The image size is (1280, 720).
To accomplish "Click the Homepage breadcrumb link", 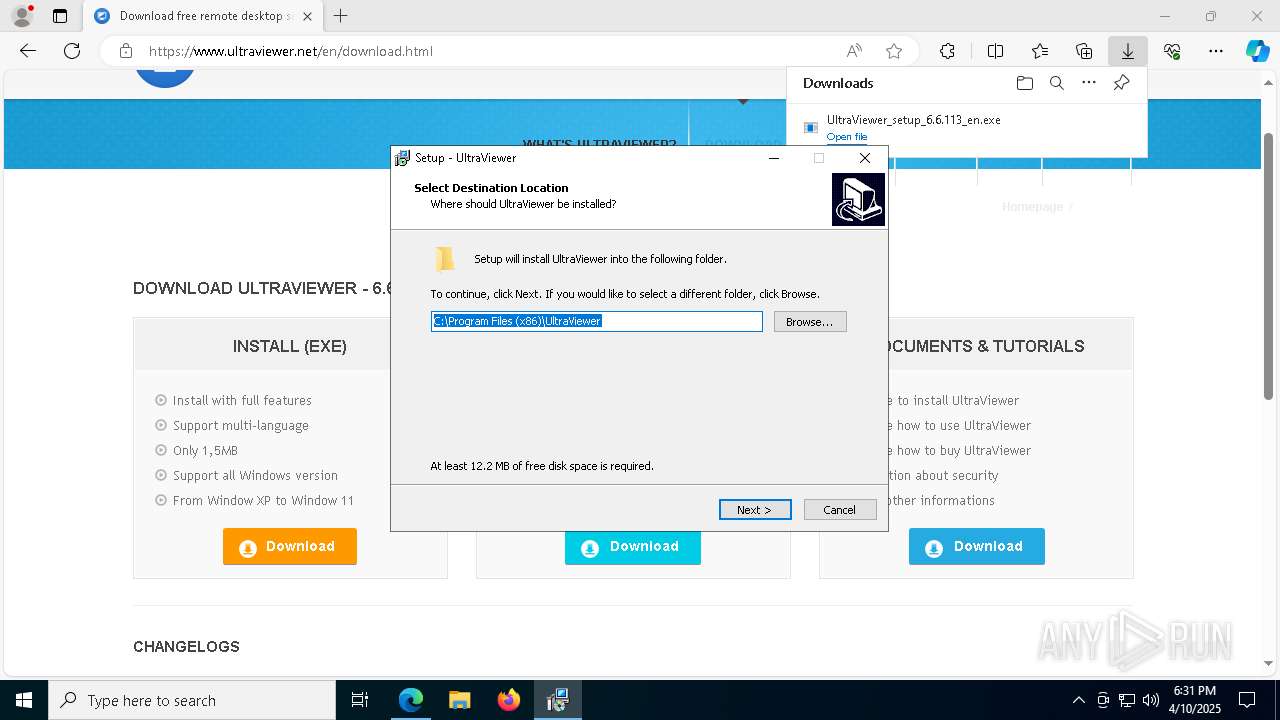I will pos(1032,207).
